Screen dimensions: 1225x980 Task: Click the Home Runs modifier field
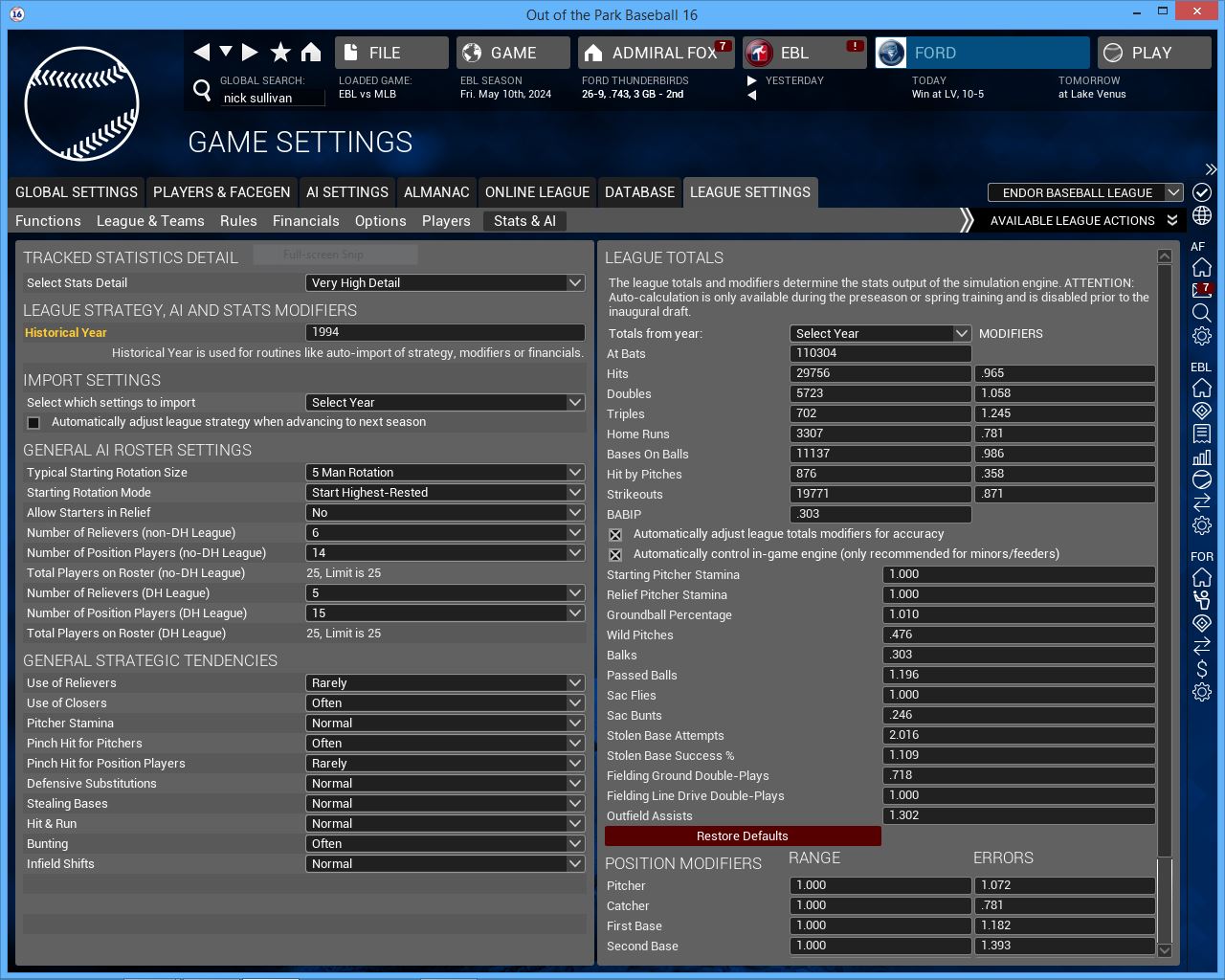click(1064, 434)
